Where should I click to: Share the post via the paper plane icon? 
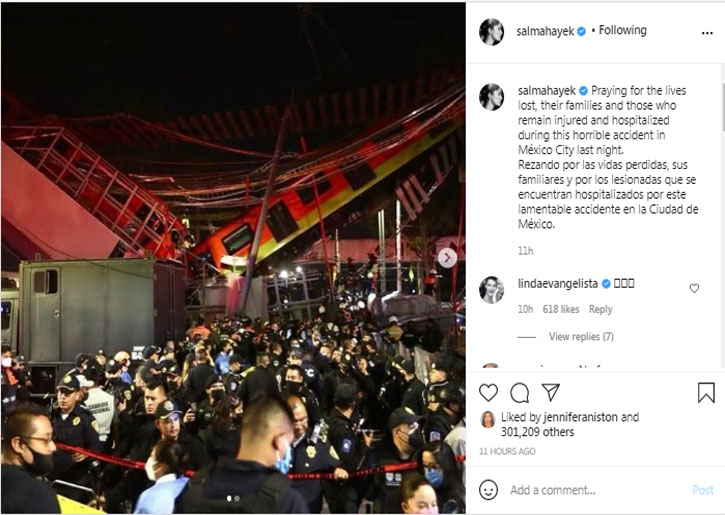[551, 392]
